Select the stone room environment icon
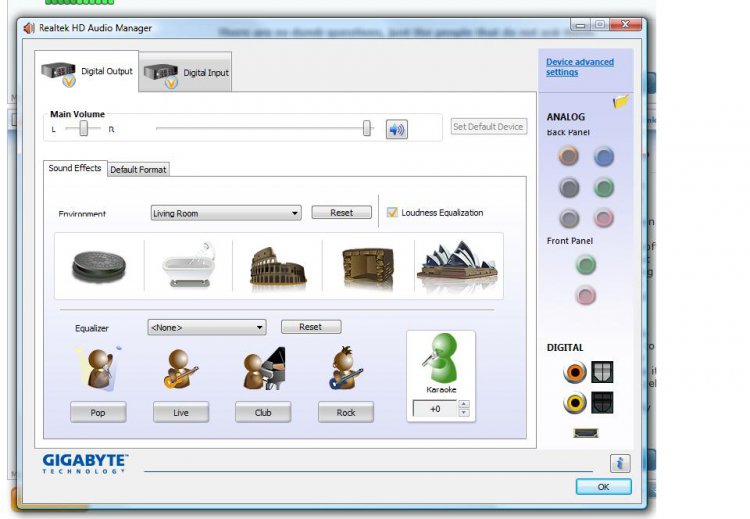 click(x=368, y=268)
